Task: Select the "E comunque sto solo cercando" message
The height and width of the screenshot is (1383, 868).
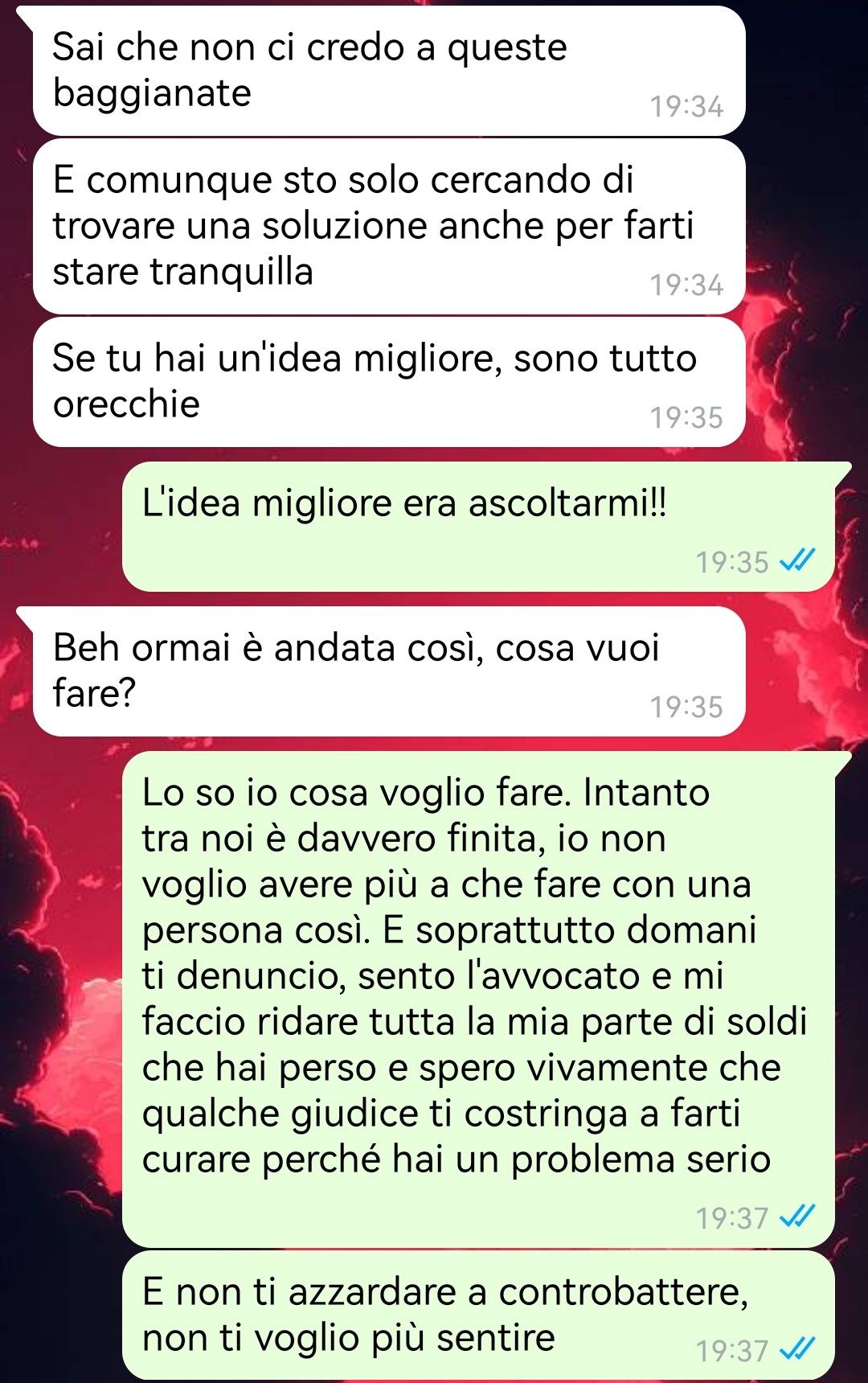Action: (389, 227)
